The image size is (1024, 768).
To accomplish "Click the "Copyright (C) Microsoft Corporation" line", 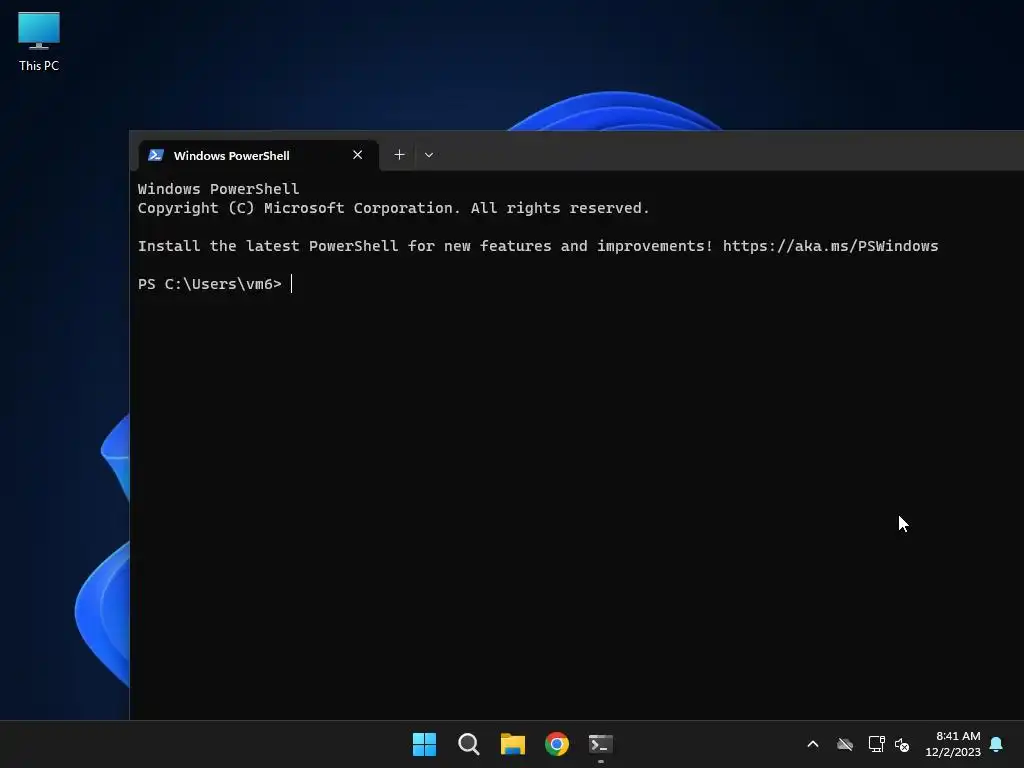I will coord(394,208).
